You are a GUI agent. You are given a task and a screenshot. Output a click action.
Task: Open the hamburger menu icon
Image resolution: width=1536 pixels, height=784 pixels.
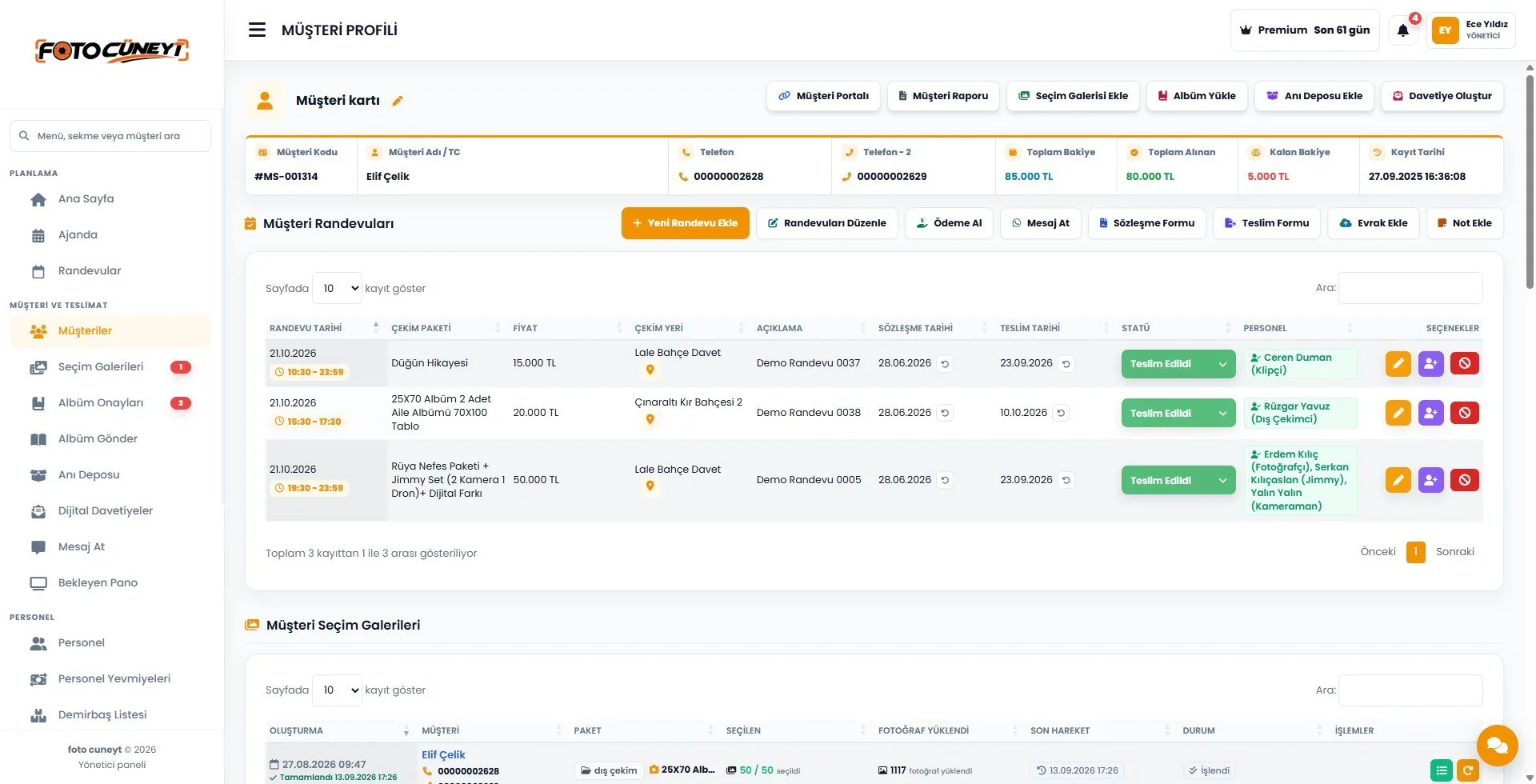coord(257,30)
